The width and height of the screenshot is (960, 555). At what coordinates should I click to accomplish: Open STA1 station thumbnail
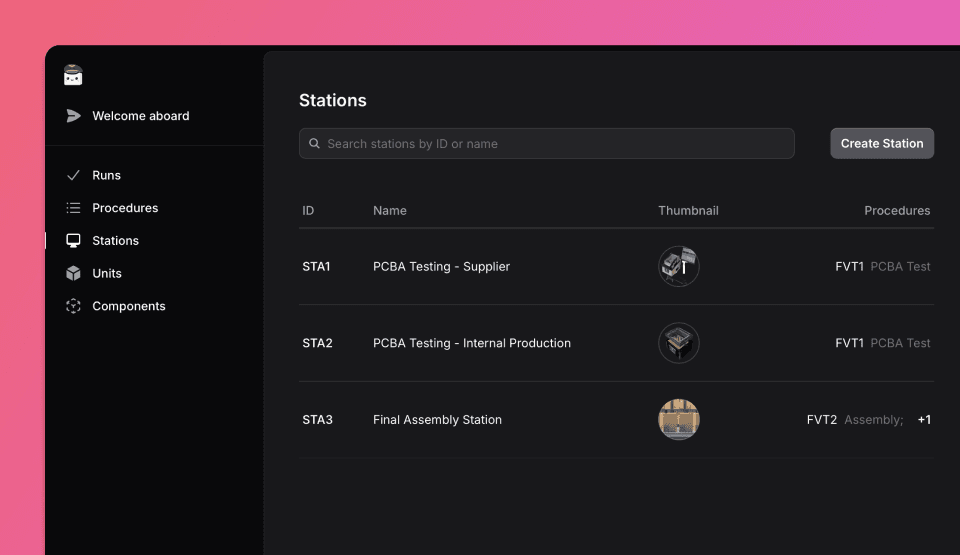pyautogui.click(x=678, y=266)
